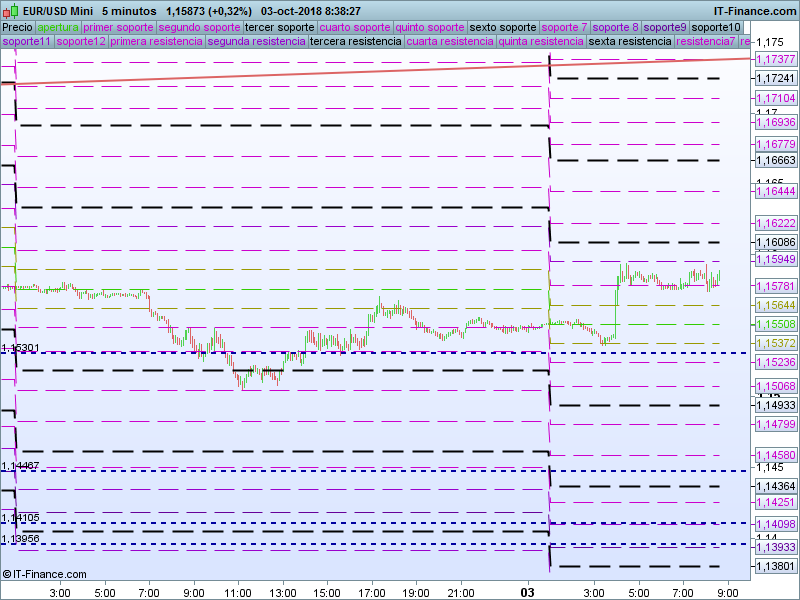
Task: Select the Precio legend label
Action: point(17,27)
